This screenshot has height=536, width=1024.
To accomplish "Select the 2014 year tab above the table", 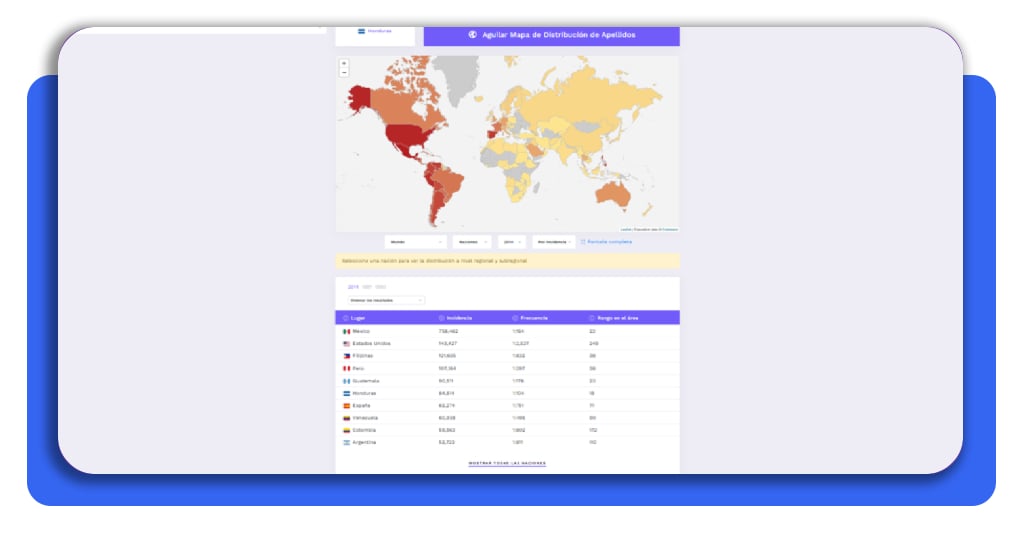I will (353, 287).
